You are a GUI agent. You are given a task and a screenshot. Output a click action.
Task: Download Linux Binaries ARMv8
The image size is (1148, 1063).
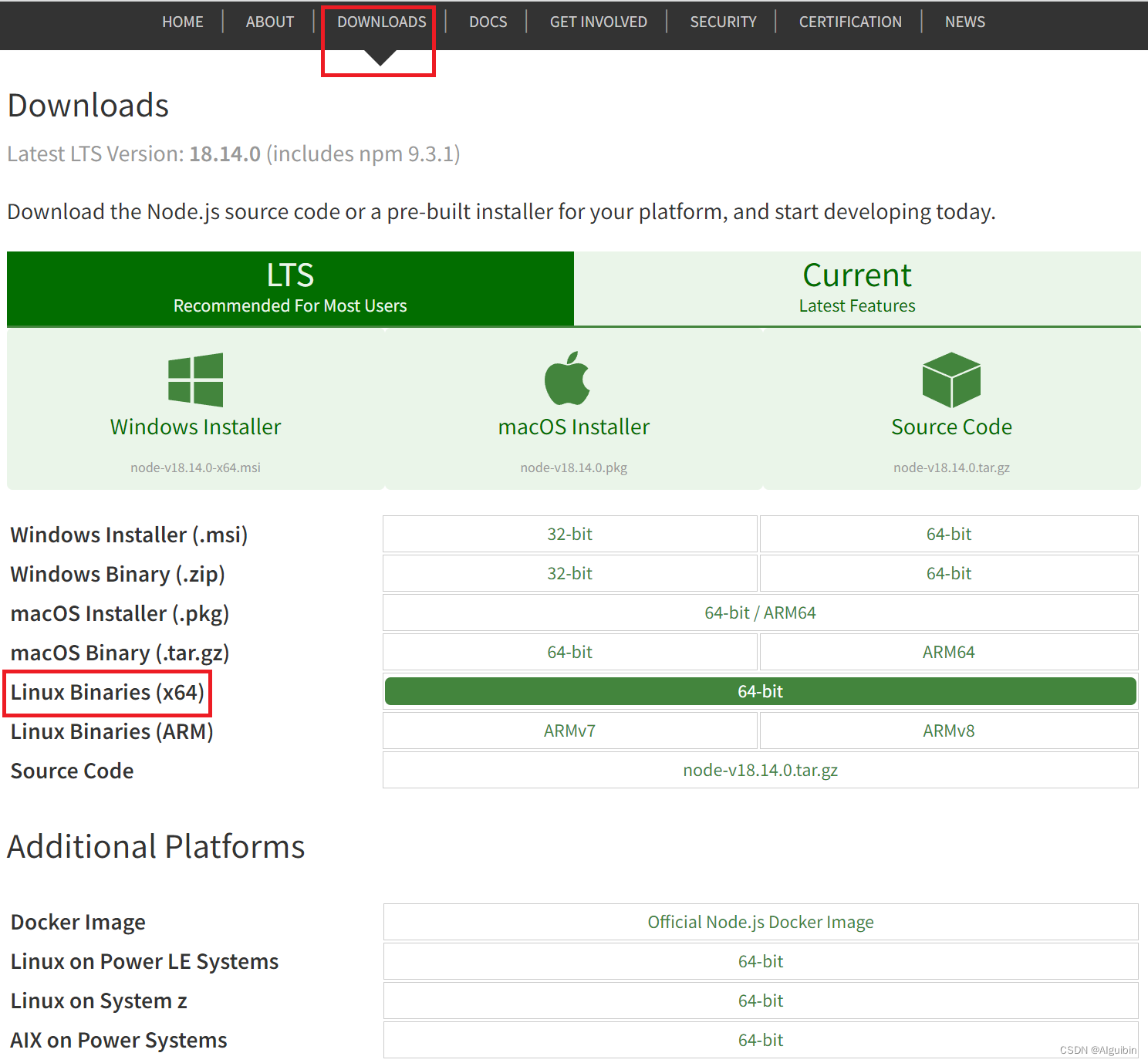point(949,731)
